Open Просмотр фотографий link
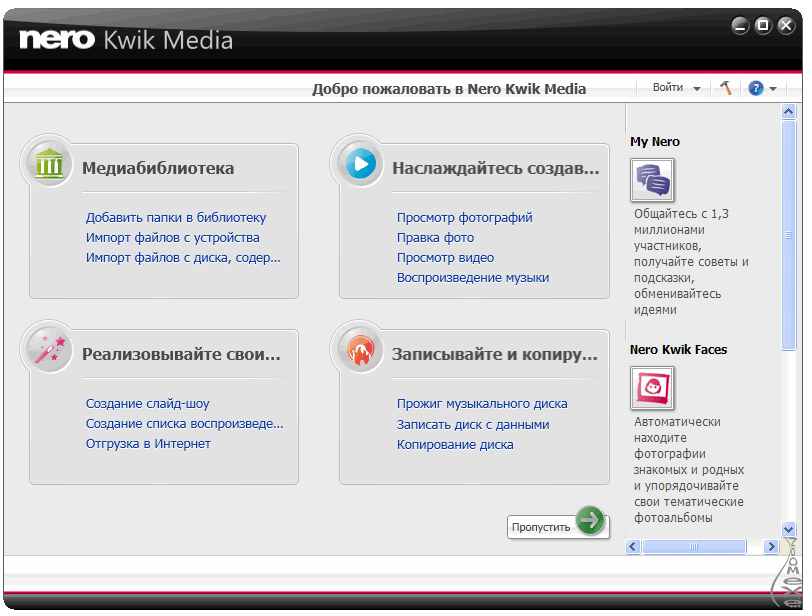812x616 pixels. pyautogui.click(x=465, y=217)
